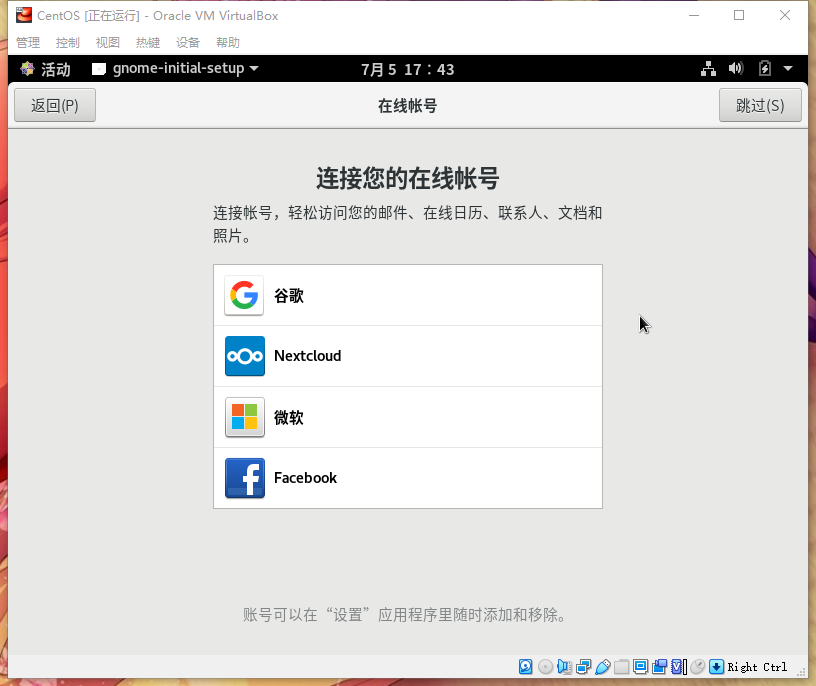Click the shared folders status icon

pyautogui.click(x=621, y=667)
